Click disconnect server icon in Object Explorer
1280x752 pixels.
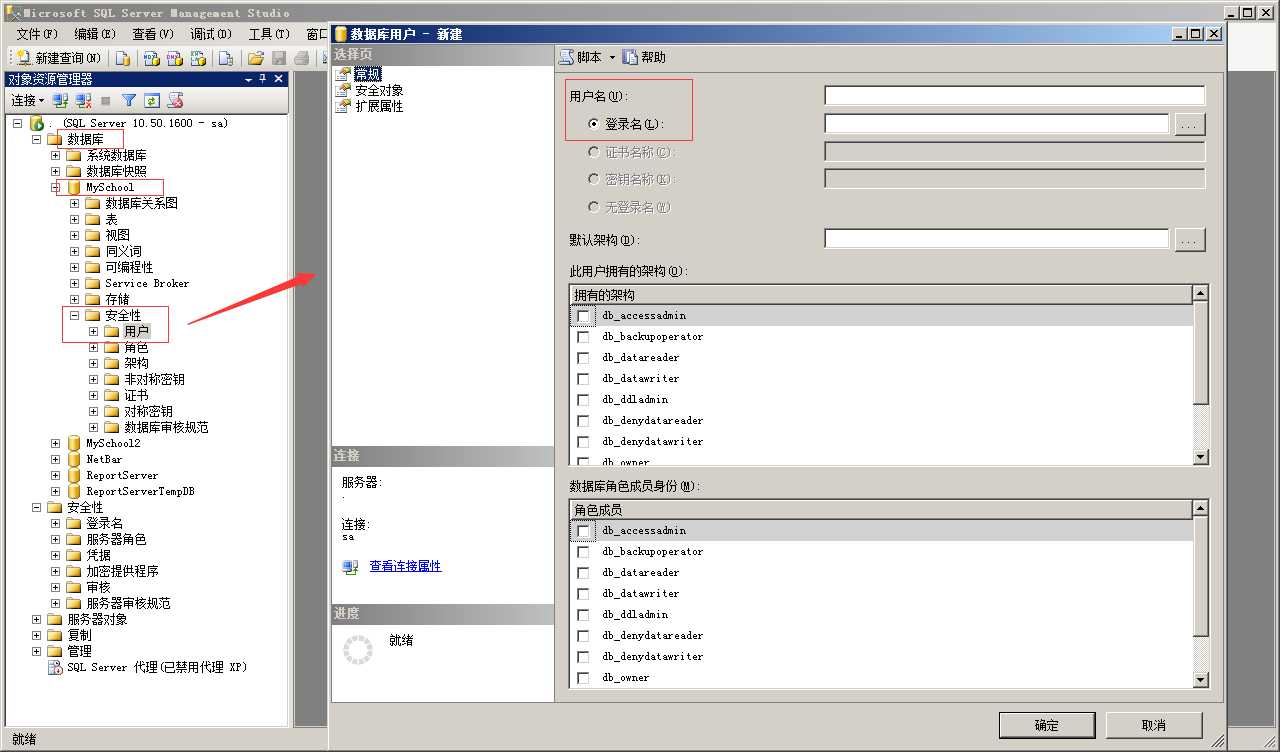coord(84,101)
